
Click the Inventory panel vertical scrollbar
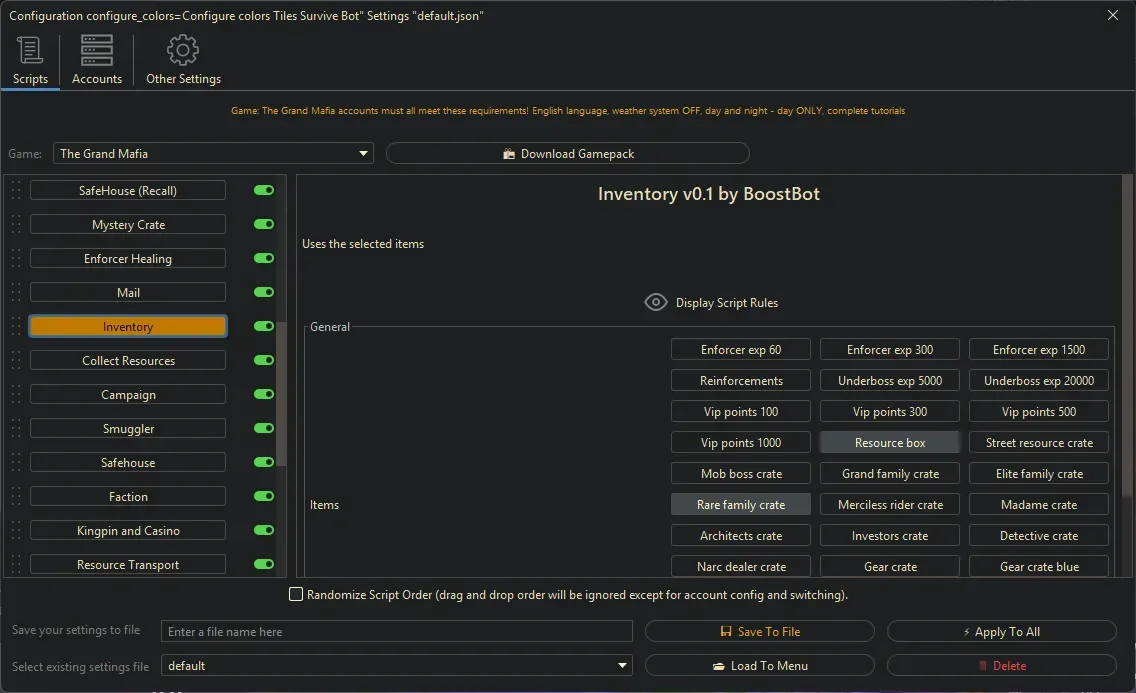pyautogui.click(x=1127, y=335)
